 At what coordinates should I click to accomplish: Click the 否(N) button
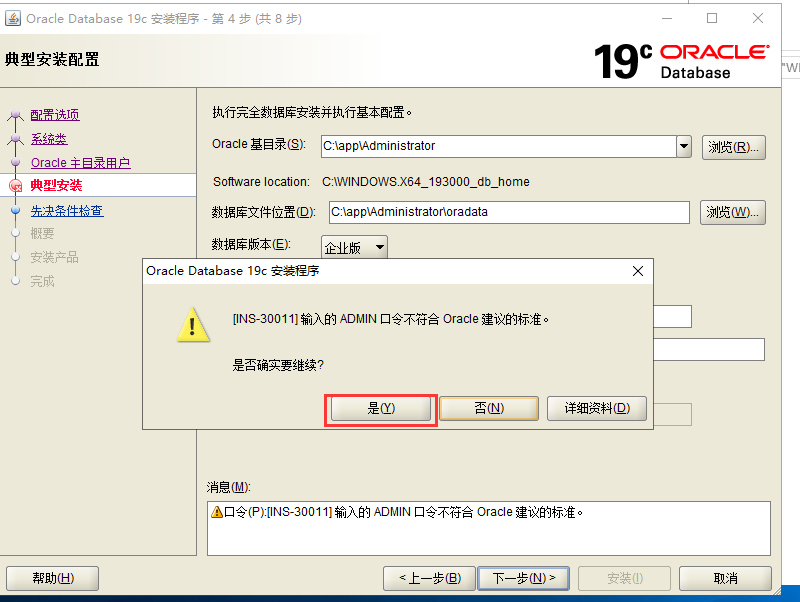pos(489,408)
